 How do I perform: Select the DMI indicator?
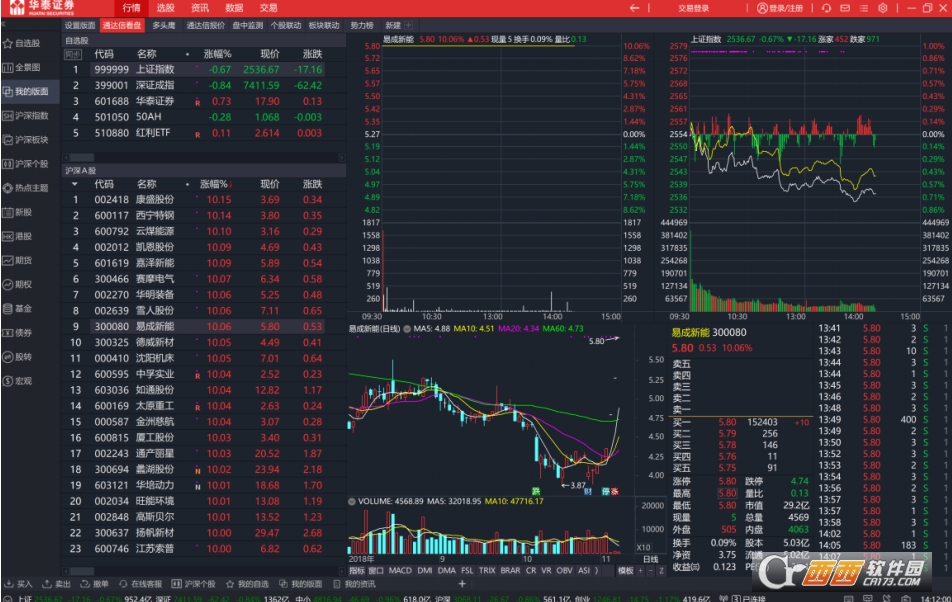(x=425, y=570)
